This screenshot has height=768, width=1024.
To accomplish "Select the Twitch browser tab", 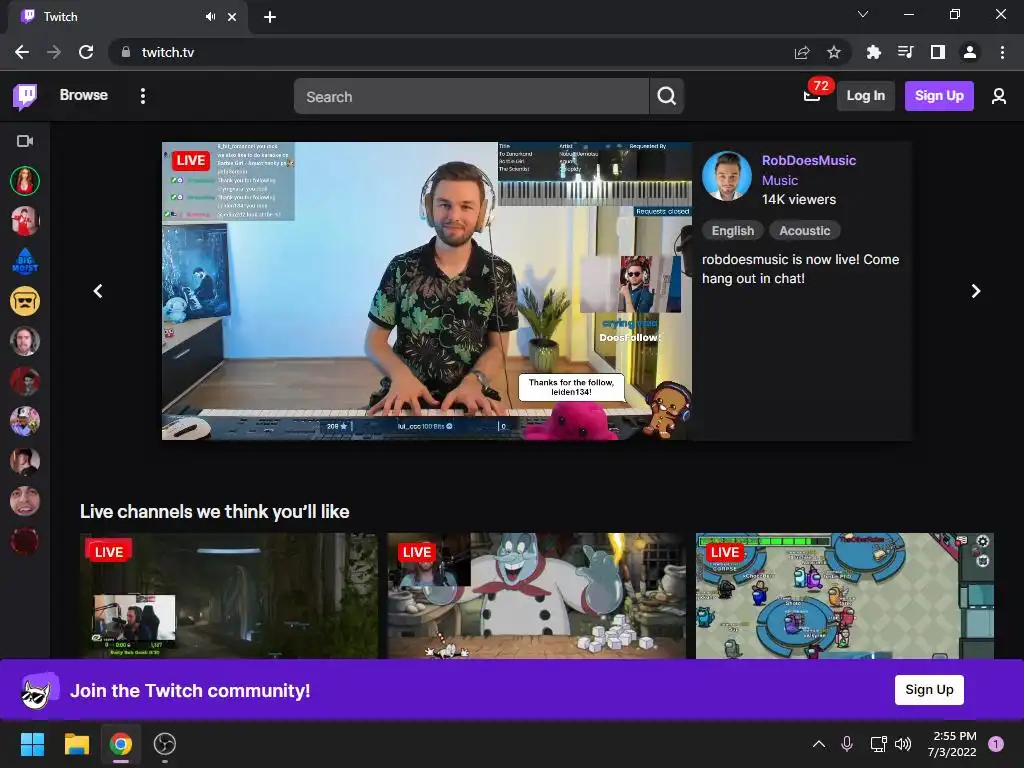I will tap(128, 18).
